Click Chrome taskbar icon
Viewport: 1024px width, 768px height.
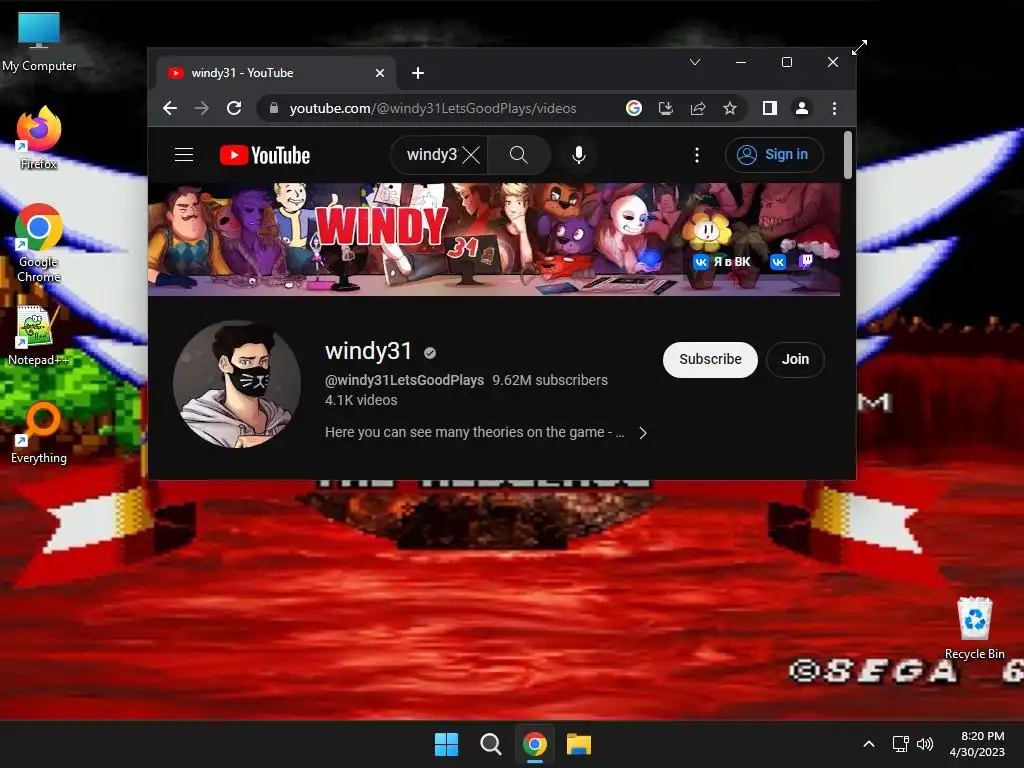coord(535,744)
